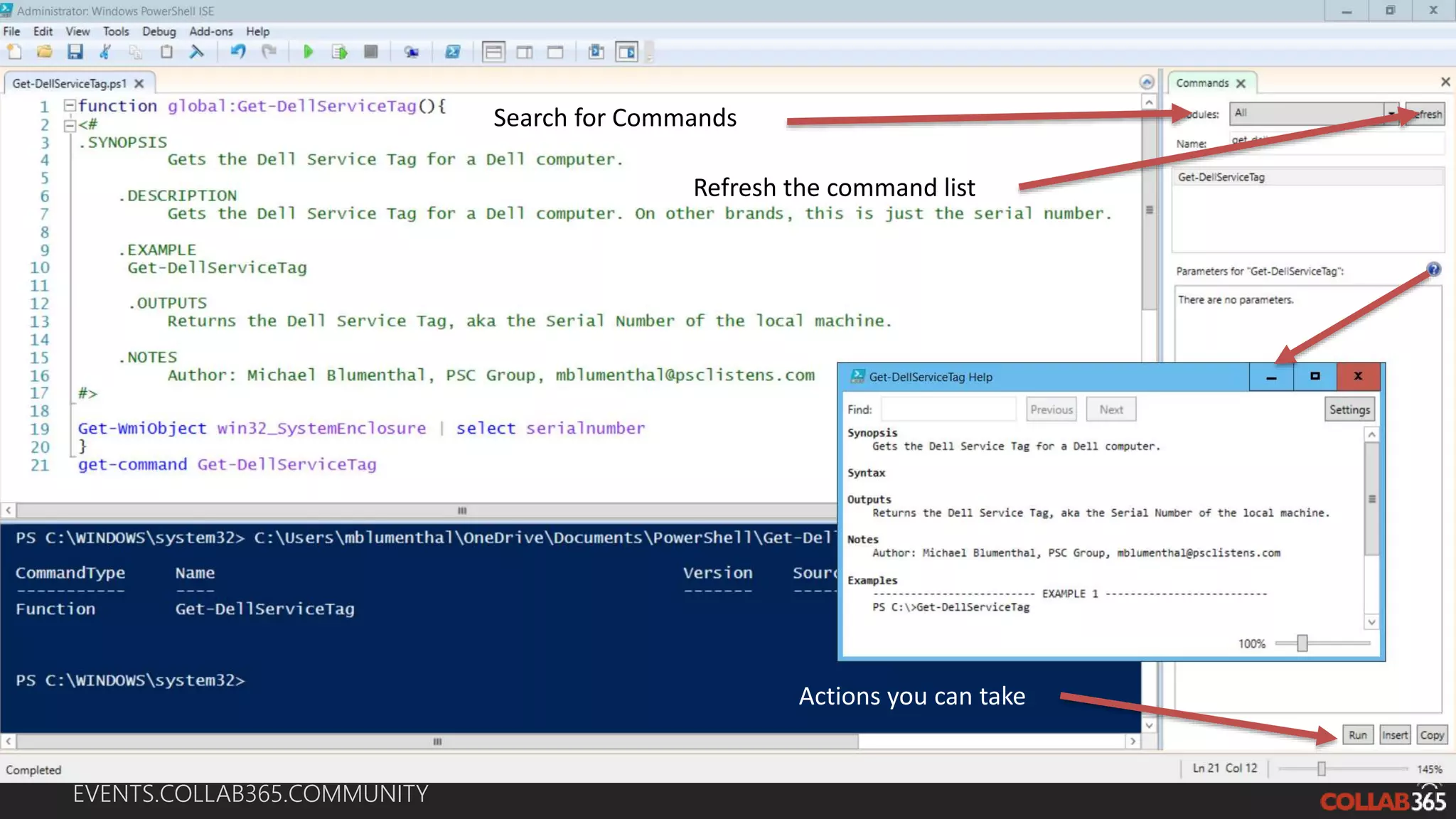The width and height of the screenshot is (1456, 819).
Task: Click the Run button in Commands pane
Action: pos(1357,735)
